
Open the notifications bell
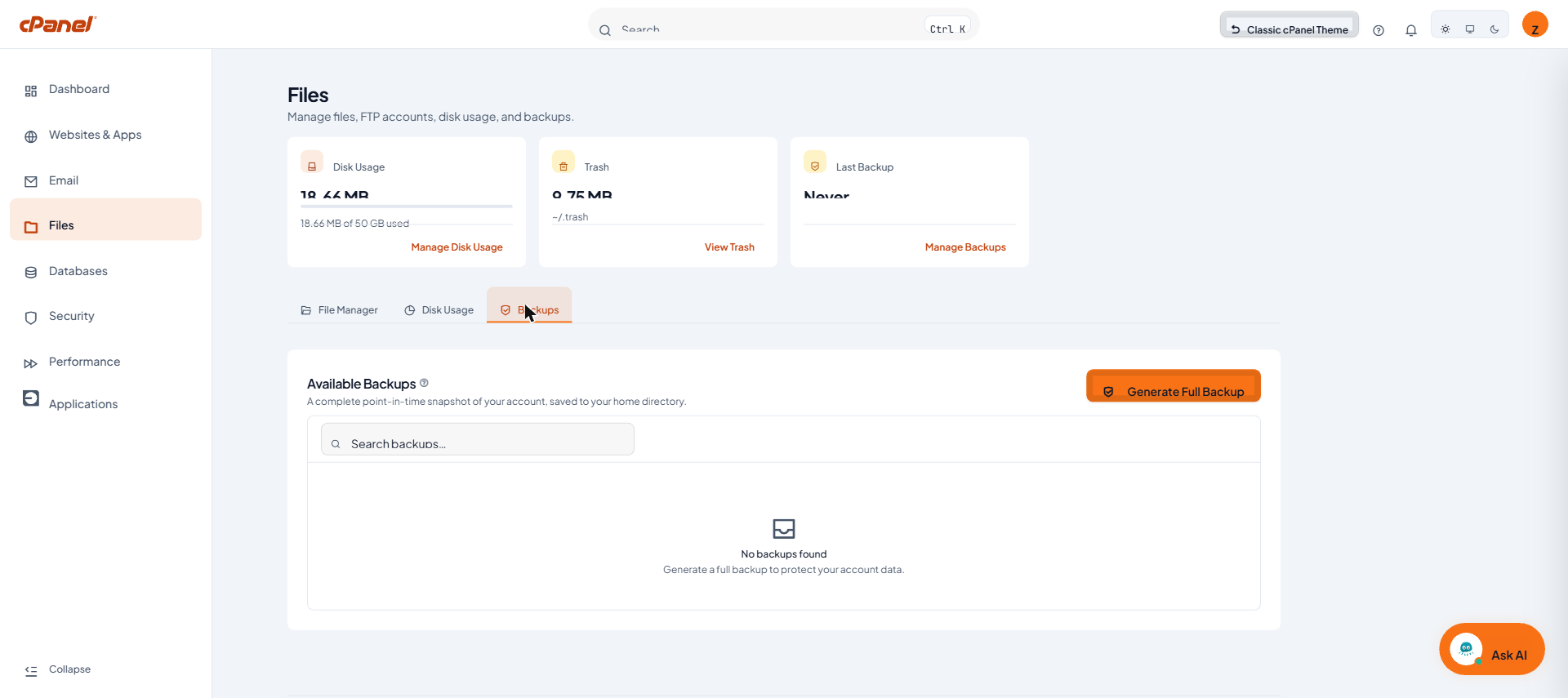click(x=1411, y=30)
